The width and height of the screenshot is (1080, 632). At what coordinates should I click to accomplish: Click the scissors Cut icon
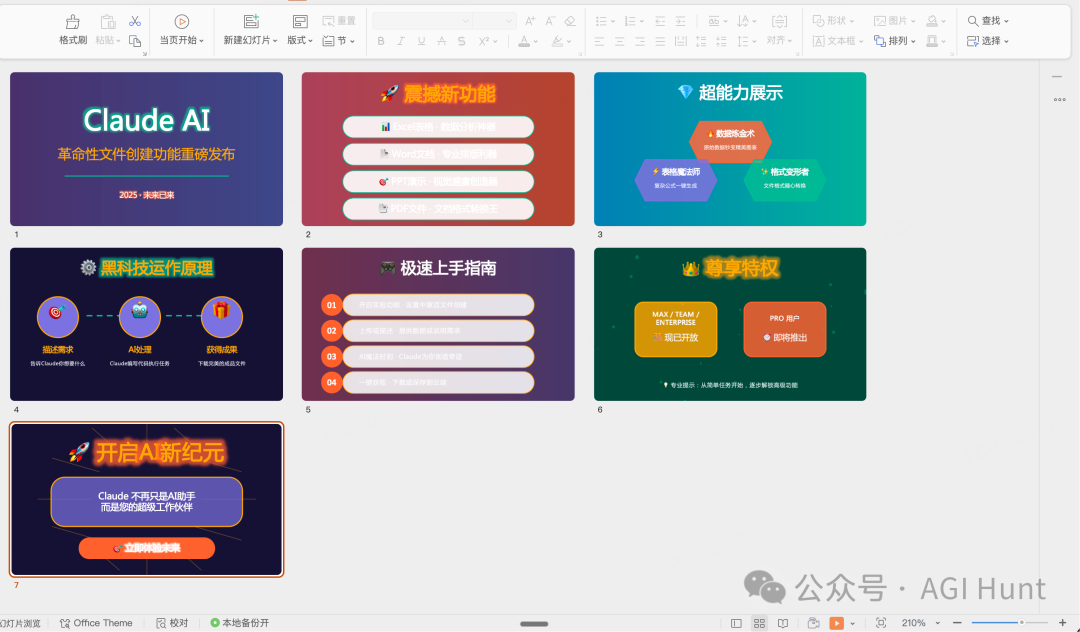tap(135, 21)
